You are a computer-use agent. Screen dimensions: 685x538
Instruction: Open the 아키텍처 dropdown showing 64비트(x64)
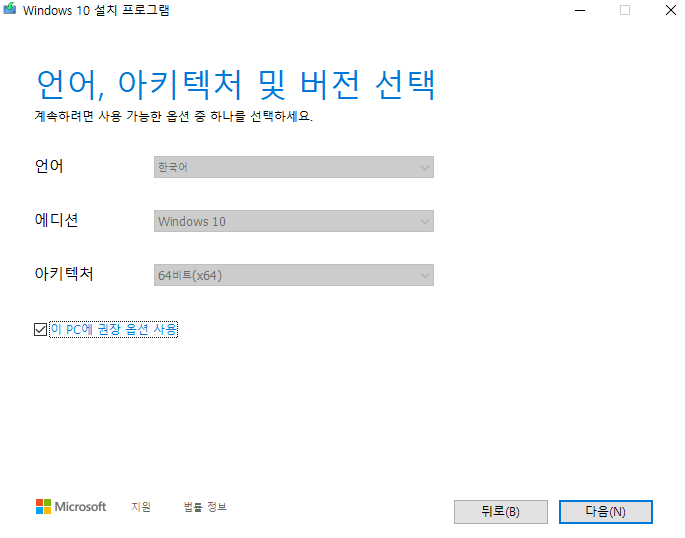click(x=294, y=275)
